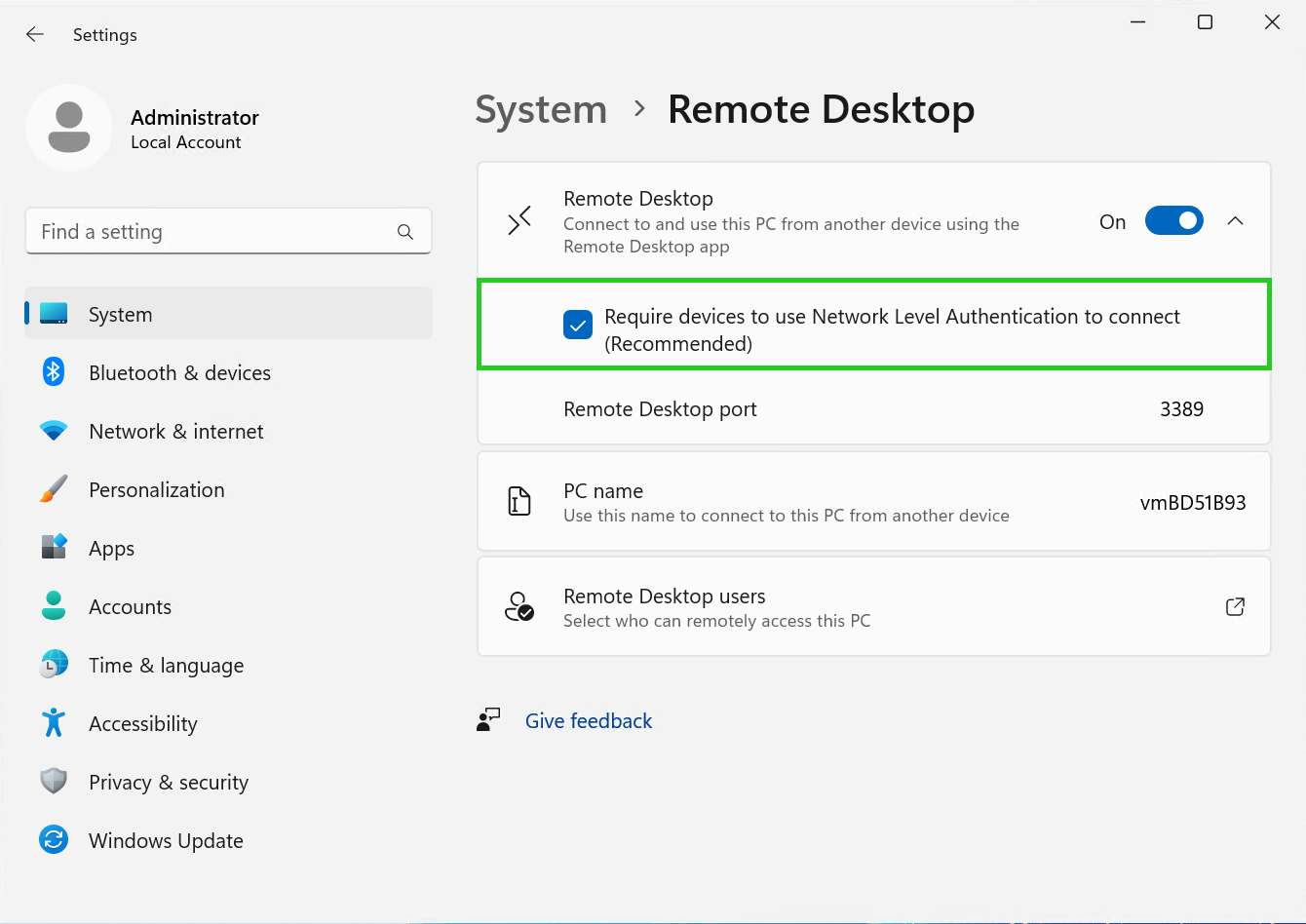Viewport: 1306px width, 924px height.
Task: Select the Windows Update icon
Action: pos(53,840)
